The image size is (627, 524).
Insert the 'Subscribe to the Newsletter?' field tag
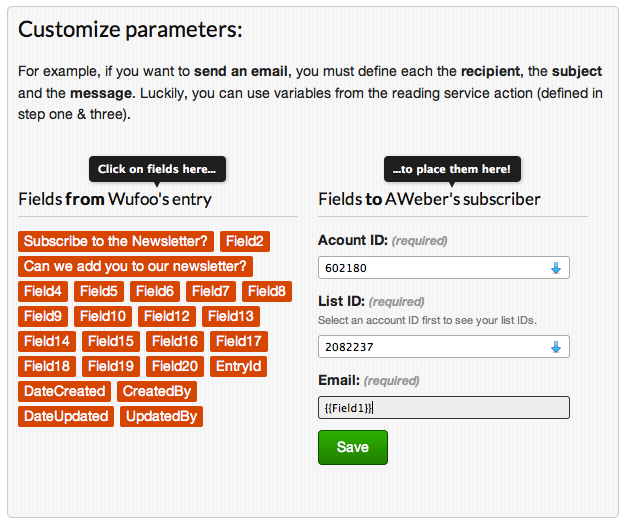tap(116, 241)
